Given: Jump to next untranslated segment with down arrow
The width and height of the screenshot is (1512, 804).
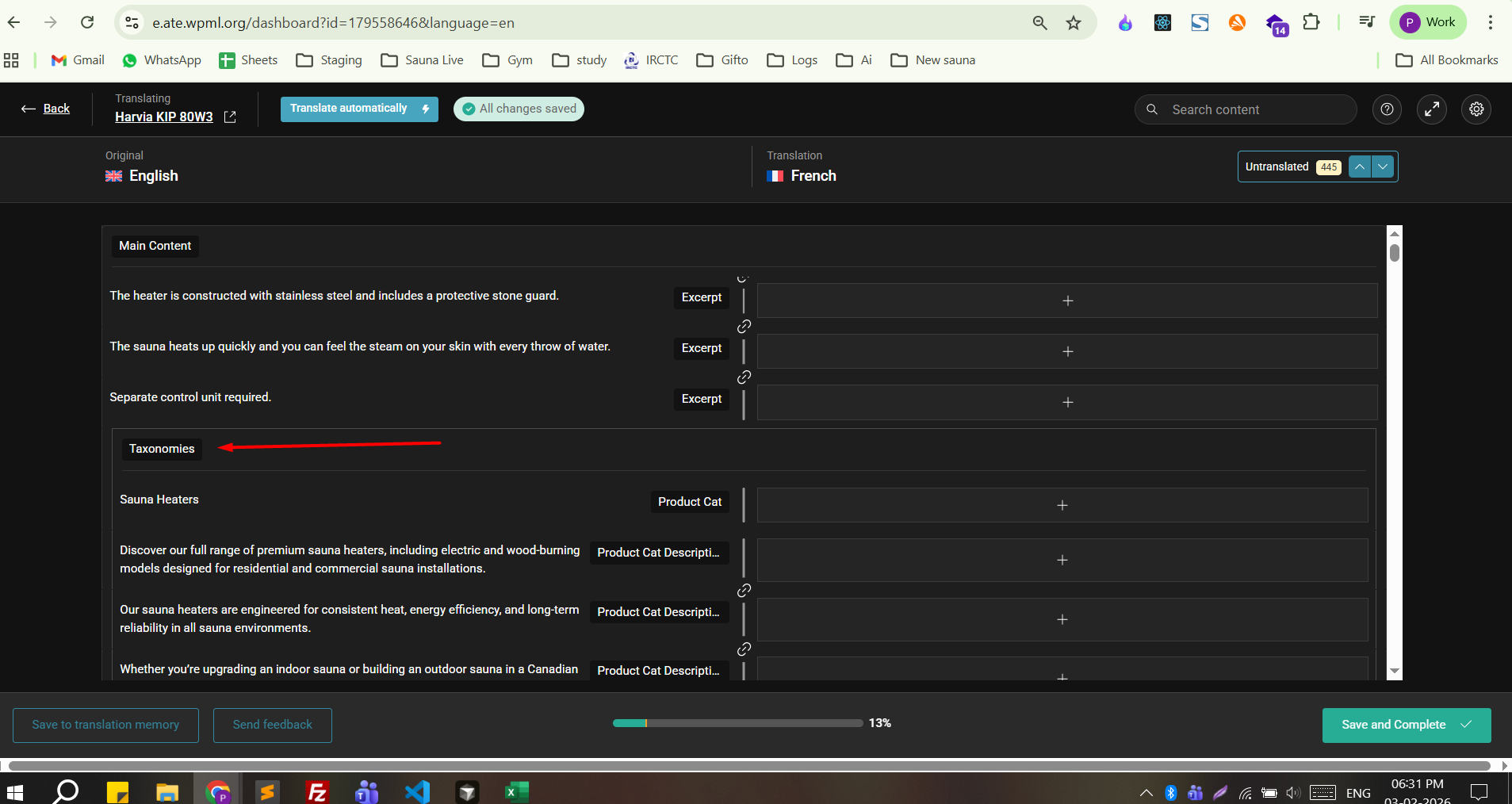Looking at the screenshot, I should tap(1383, 167).
